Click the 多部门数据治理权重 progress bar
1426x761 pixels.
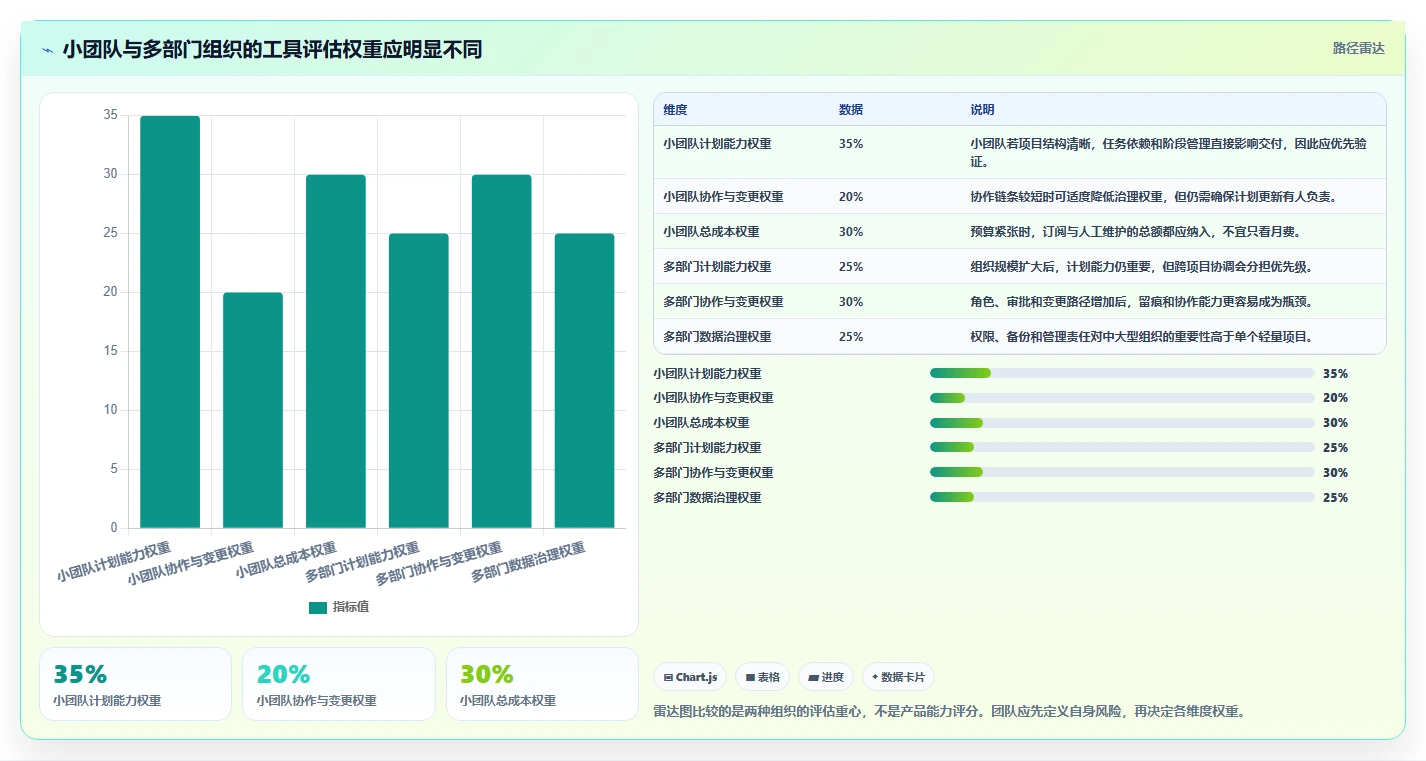click(1122, 497)
